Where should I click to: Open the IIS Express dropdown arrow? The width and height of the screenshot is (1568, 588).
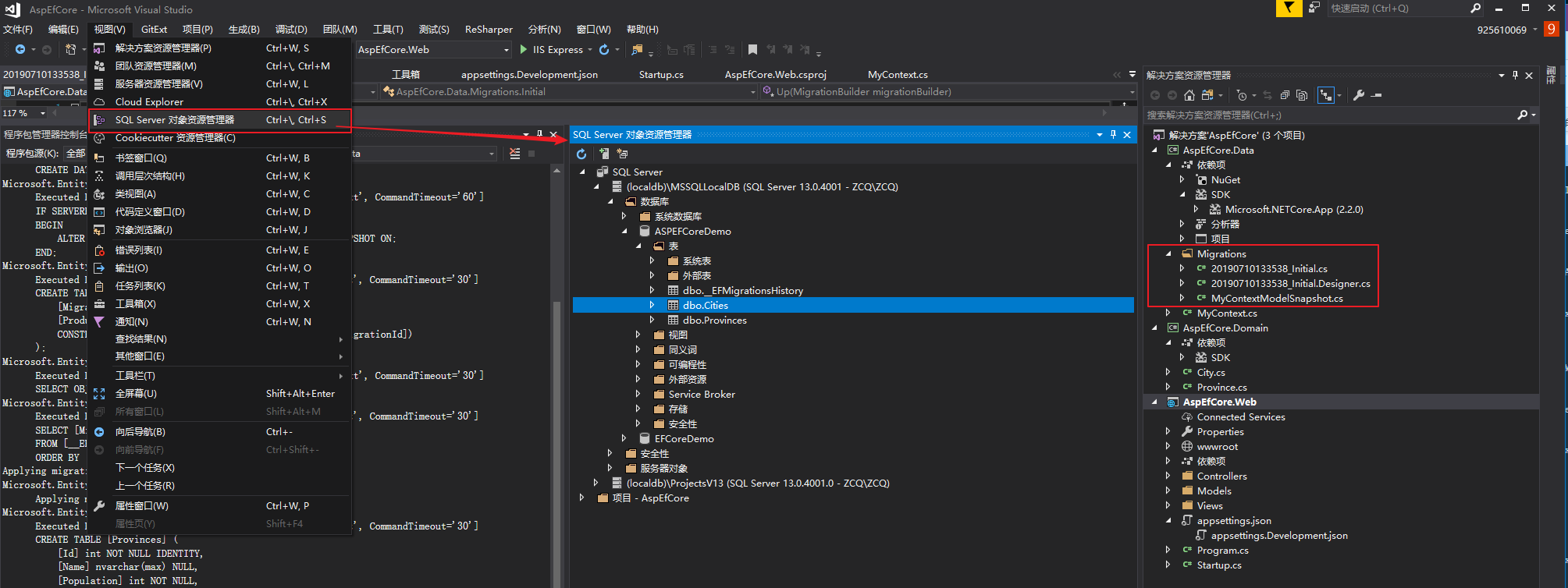point(589,49)
